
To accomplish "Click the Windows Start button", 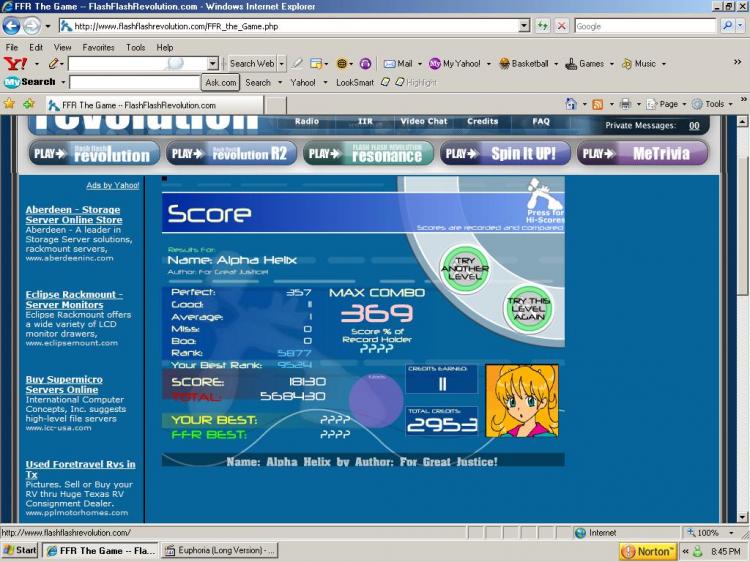I will [x=20, y=550].
